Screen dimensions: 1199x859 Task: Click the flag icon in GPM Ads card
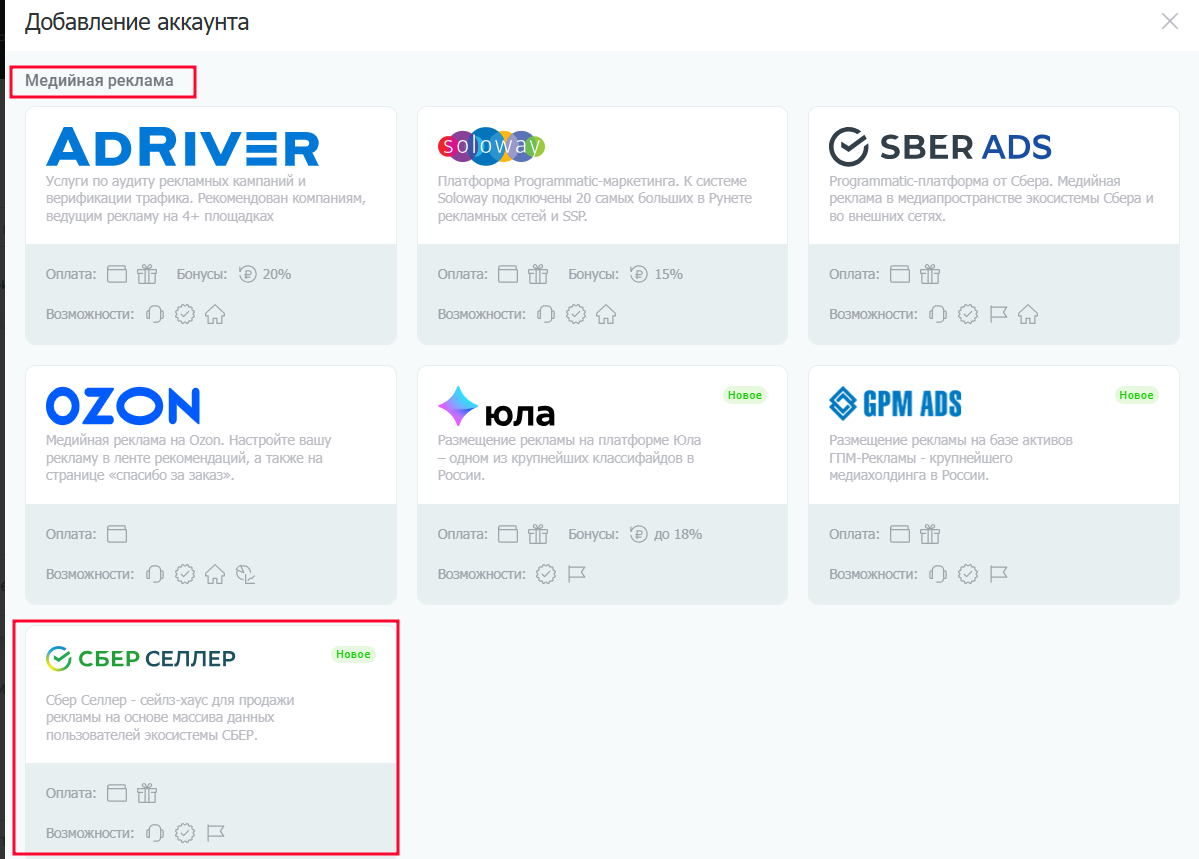pyautogui.click(x=998, y=574)
